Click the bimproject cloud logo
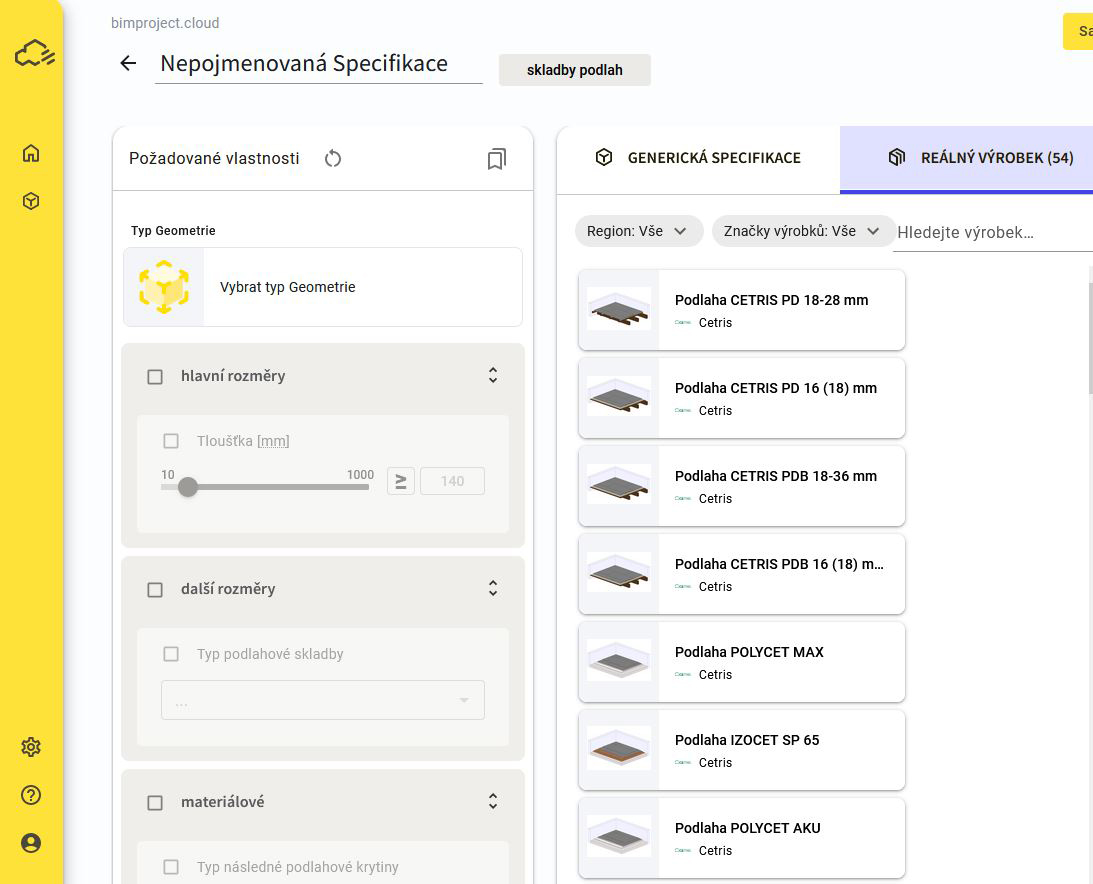 coord(34,53)
